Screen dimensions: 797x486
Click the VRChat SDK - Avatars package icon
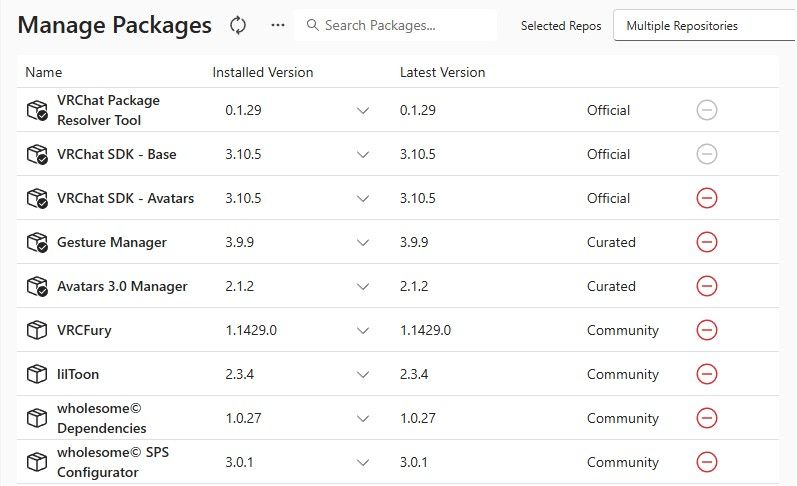[x=37, y=198]
